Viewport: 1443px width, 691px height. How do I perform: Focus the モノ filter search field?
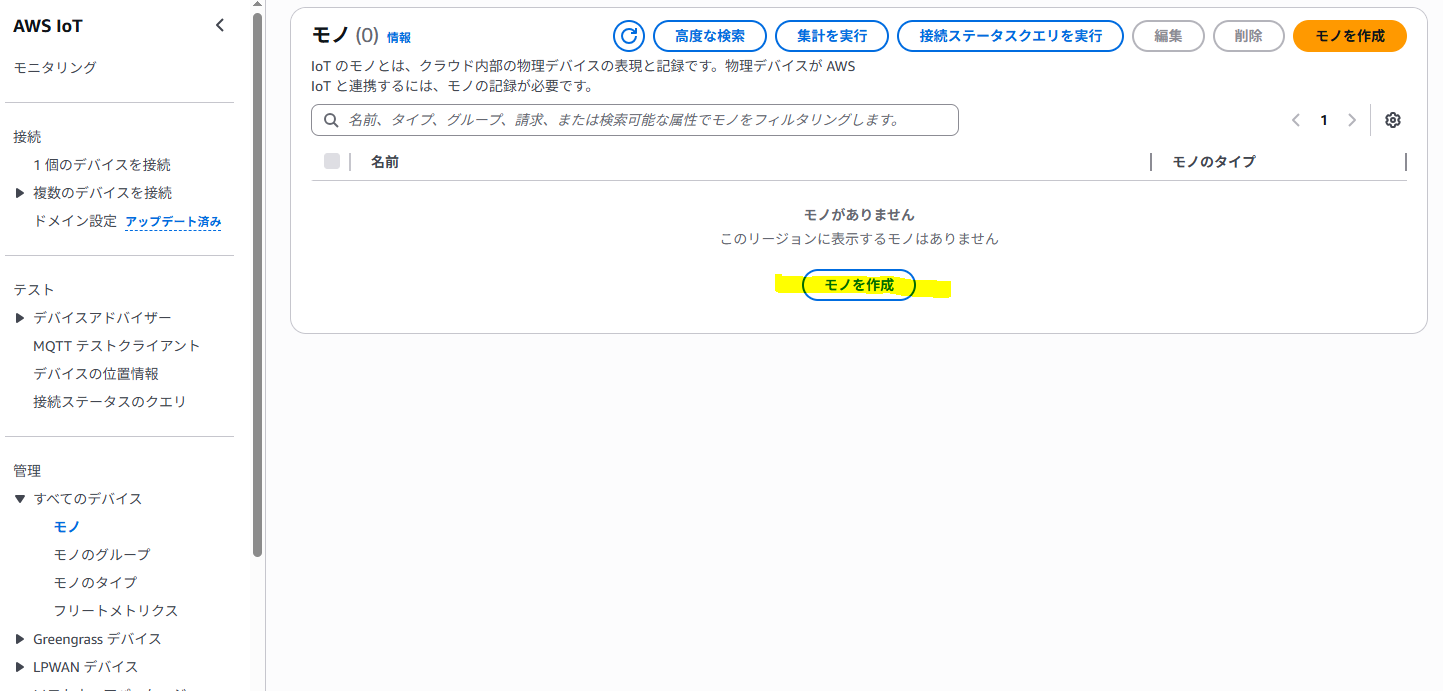point(635,120)
